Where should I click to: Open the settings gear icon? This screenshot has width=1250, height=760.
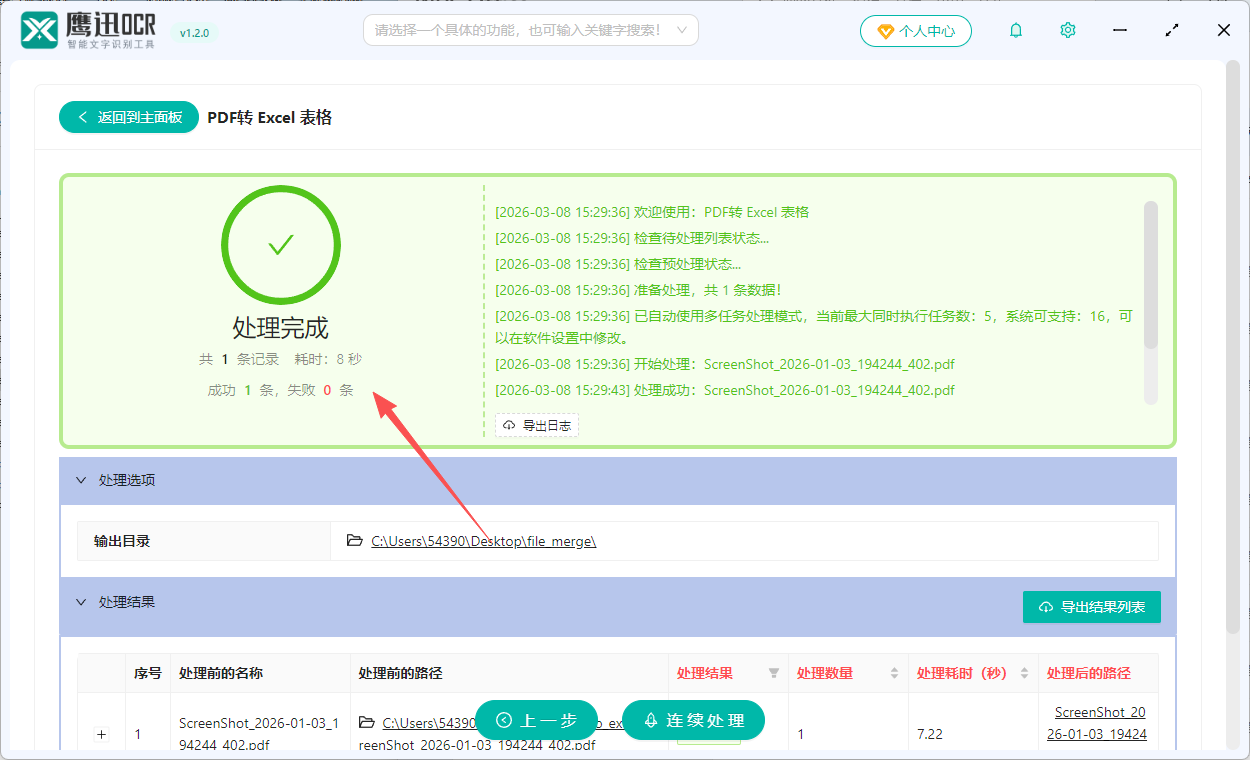(x=1067, y=30)
